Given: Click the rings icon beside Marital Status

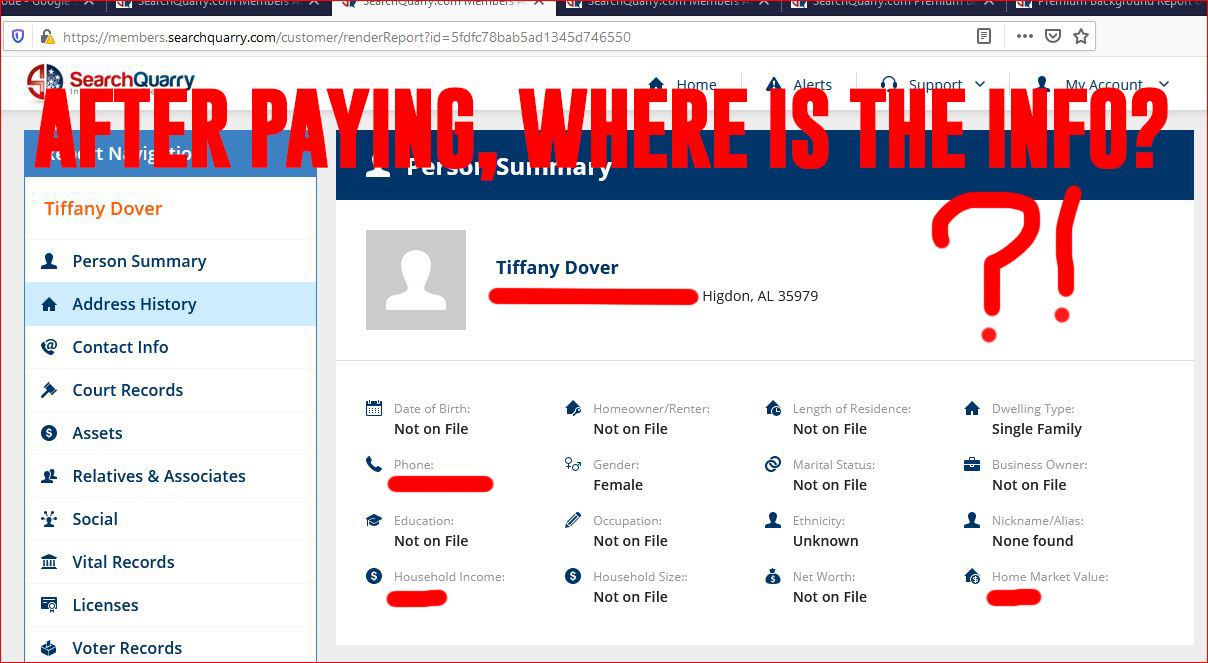Looking at the screenshot, I should (x=773, y=464).
